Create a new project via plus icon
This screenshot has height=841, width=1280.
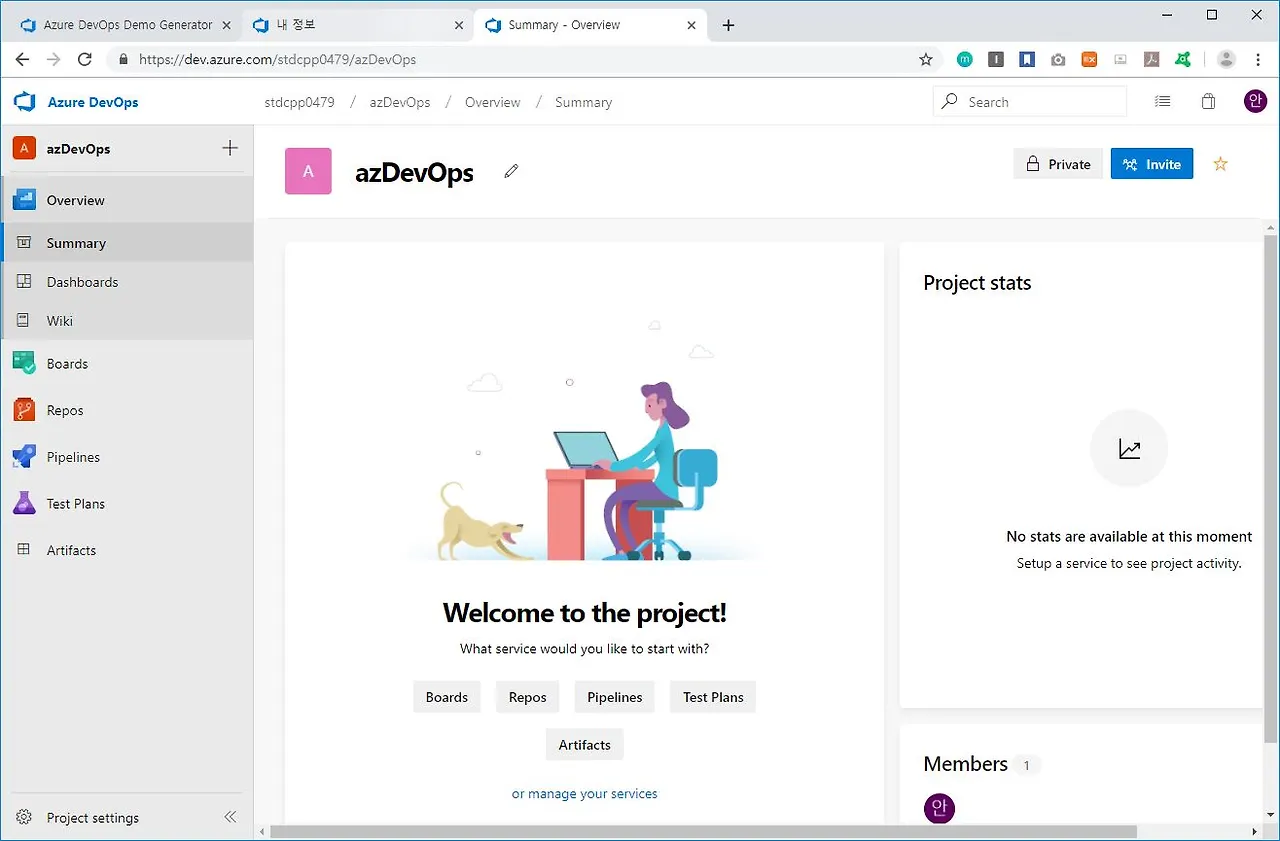229,148
